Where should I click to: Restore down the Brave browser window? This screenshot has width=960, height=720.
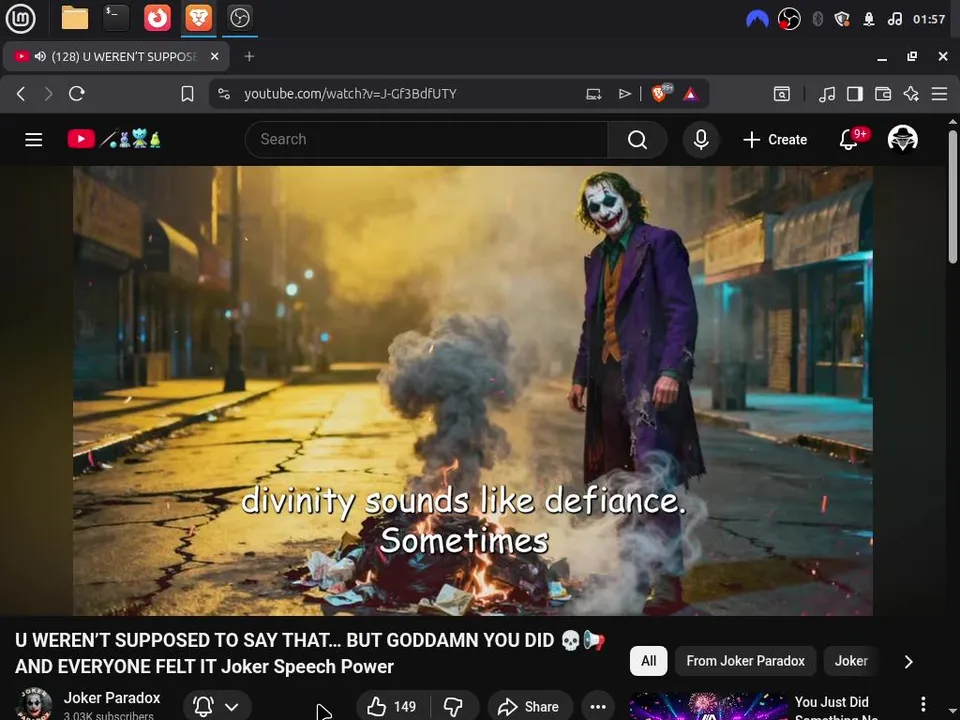912,56
